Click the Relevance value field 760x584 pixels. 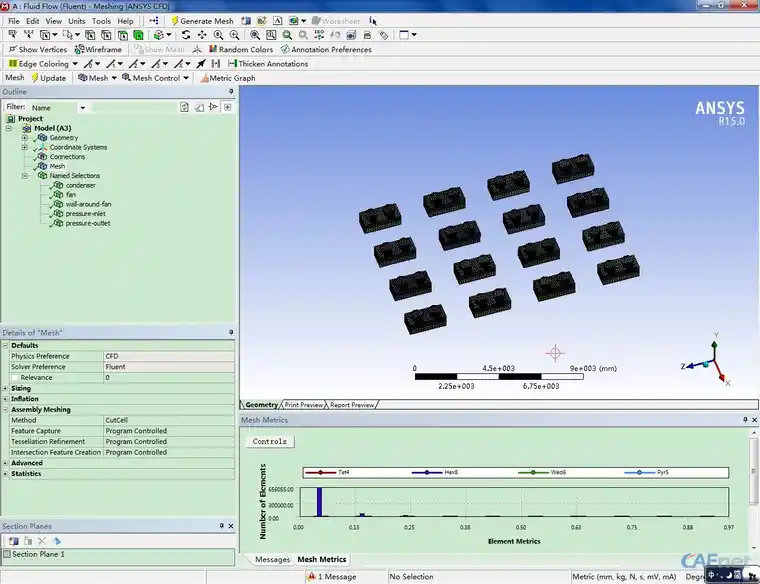click(x=169, y=378)
